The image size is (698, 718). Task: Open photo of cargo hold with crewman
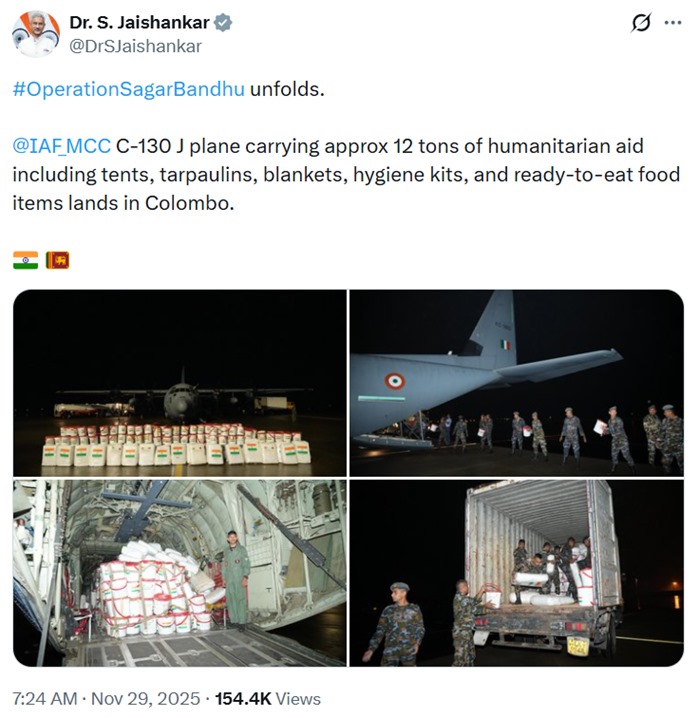click(x=180, y=573)
